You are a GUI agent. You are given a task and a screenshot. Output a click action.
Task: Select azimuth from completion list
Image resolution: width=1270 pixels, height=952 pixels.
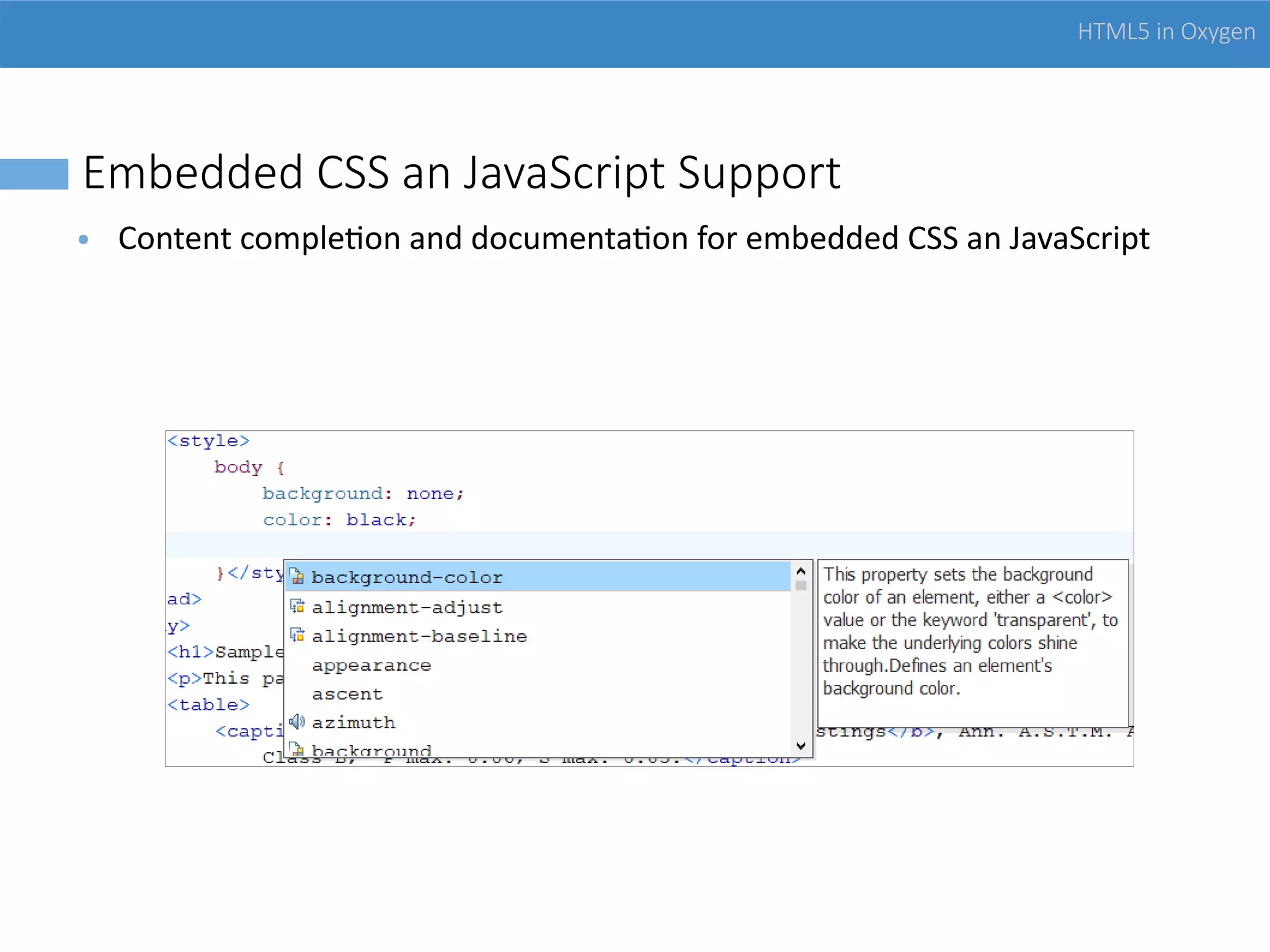pos(538,723)
